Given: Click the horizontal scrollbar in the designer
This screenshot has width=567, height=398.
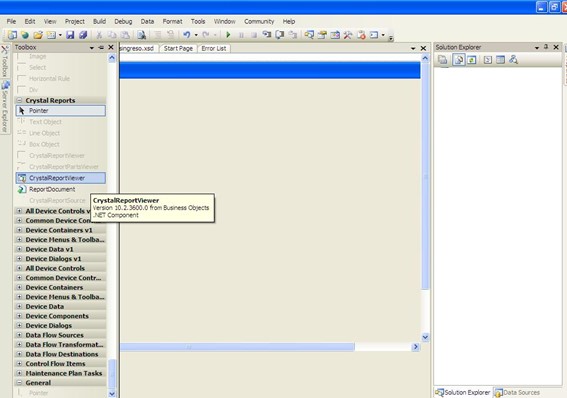Looking at the screenshot, I should tap(237, 347).
